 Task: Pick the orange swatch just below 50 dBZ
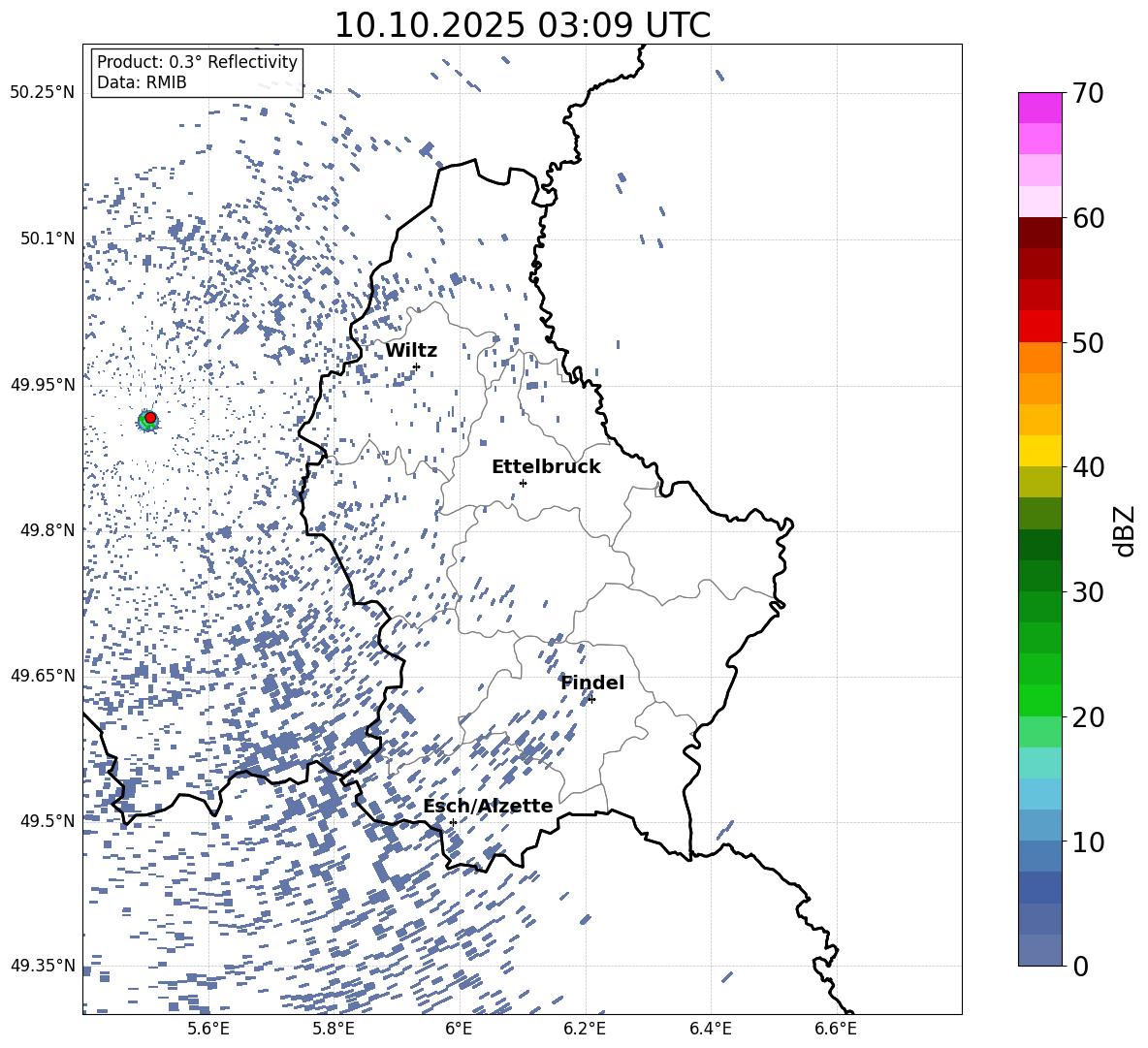[1039, 358]
